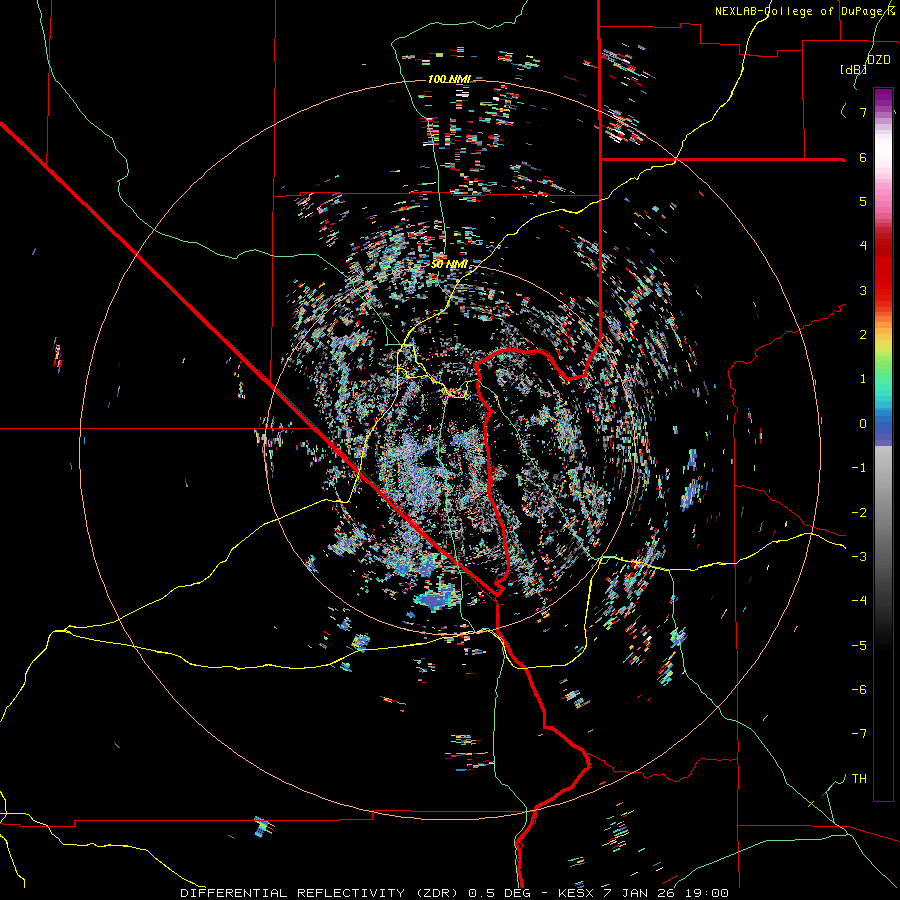Click the 3 value on the color scale
This screenshot has height=900, width=900.
[x=863, y=290]
